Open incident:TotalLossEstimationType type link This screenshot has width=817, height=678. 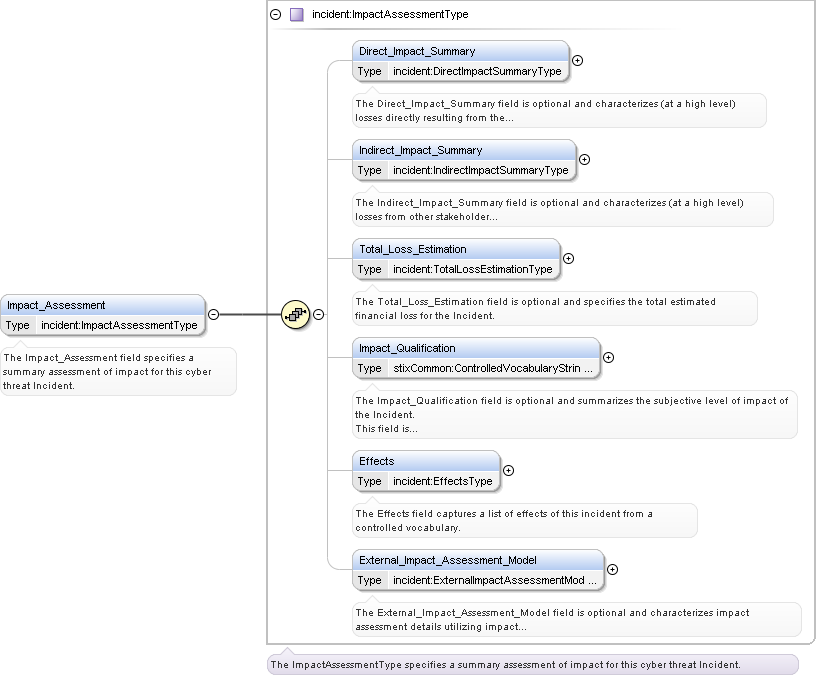pyautogui.click(x=472, y=269)
